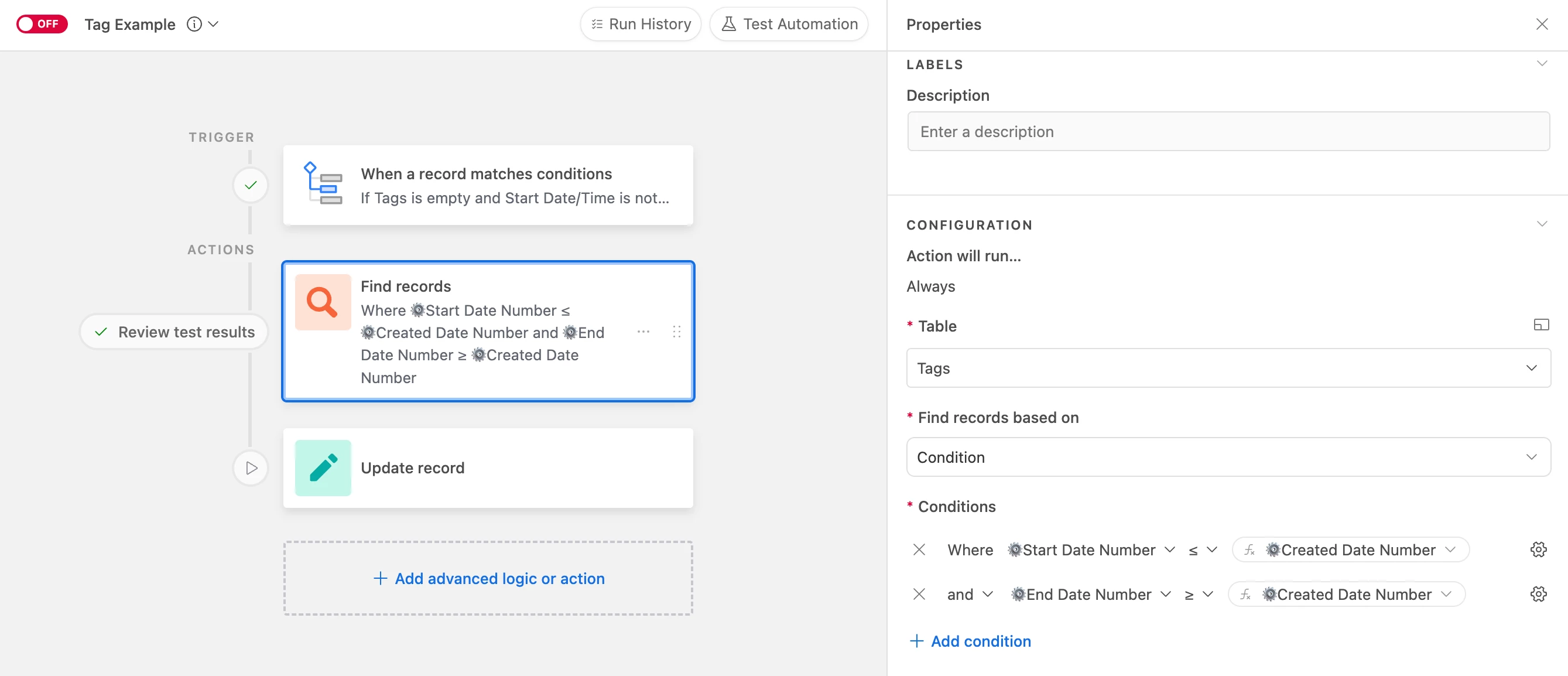The height and width of the screenshot is (676, 1568).
Task: Click the trigger status checkmark circle
Action: 250,185
